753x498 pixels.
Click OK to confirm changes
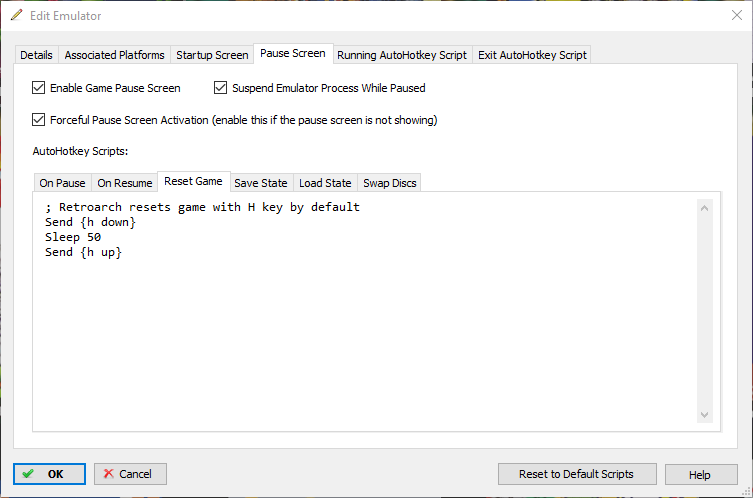[49, 474]
